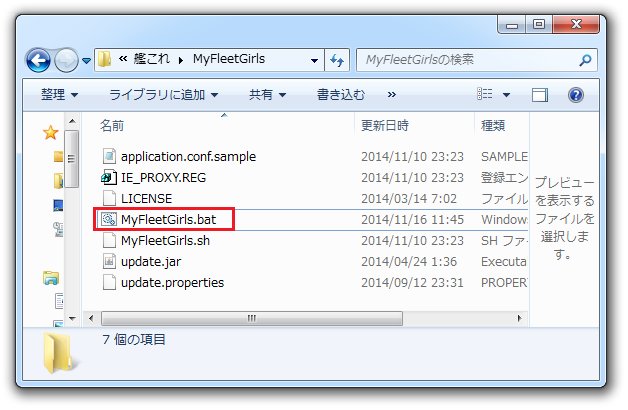The image size is (628, 410).
Task: Open the view options dropdown arrow
Action: point(507,95)
